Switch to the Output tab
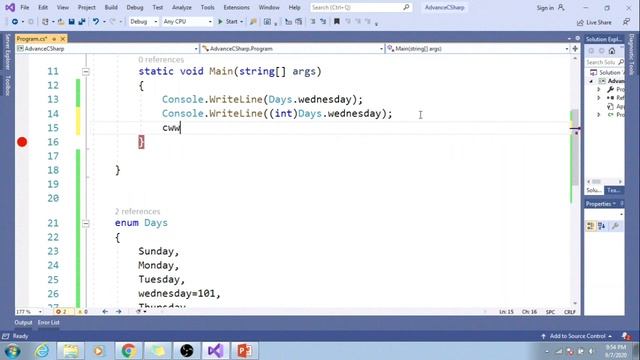This screenshot has height=360, width=640. tap(23, 322)
